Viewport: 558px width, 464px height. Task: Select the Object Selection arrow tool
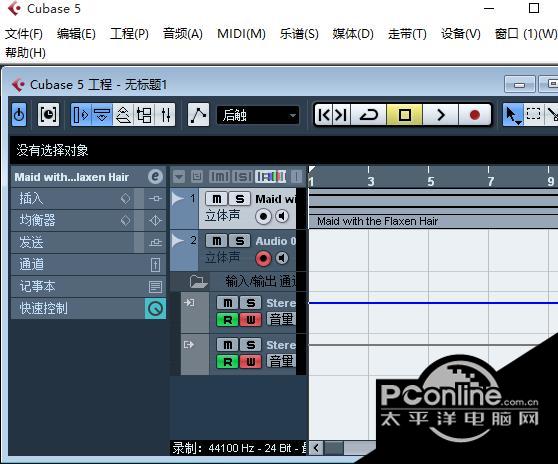(512, 115)
